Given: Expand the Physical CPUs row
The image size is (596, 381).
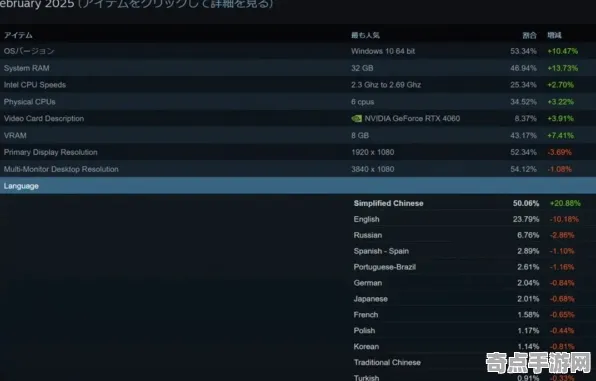Looking at the screenshot, I should [298, 102].
